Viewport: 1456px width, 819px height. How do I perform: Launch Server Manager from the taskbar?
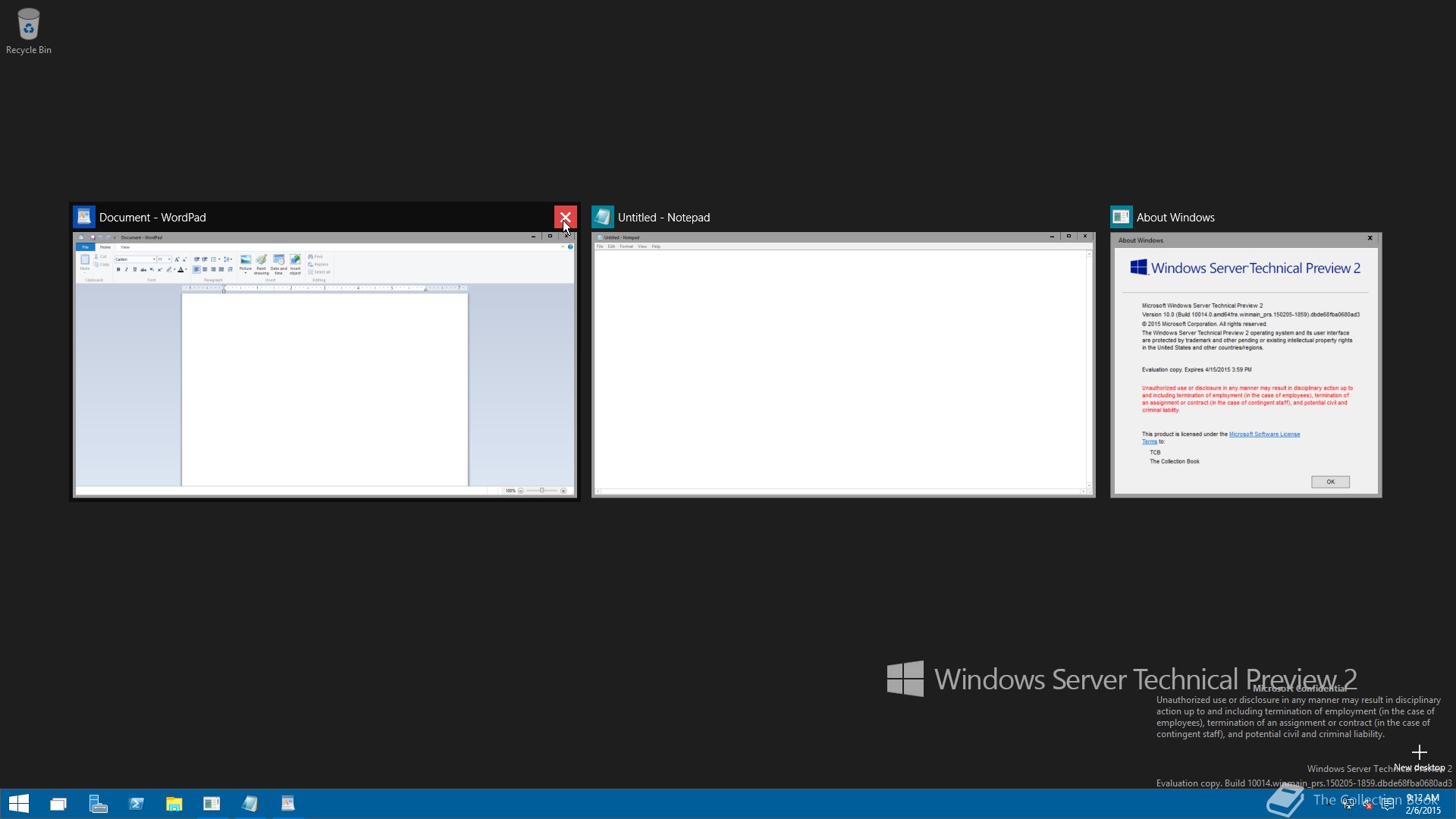98,804
